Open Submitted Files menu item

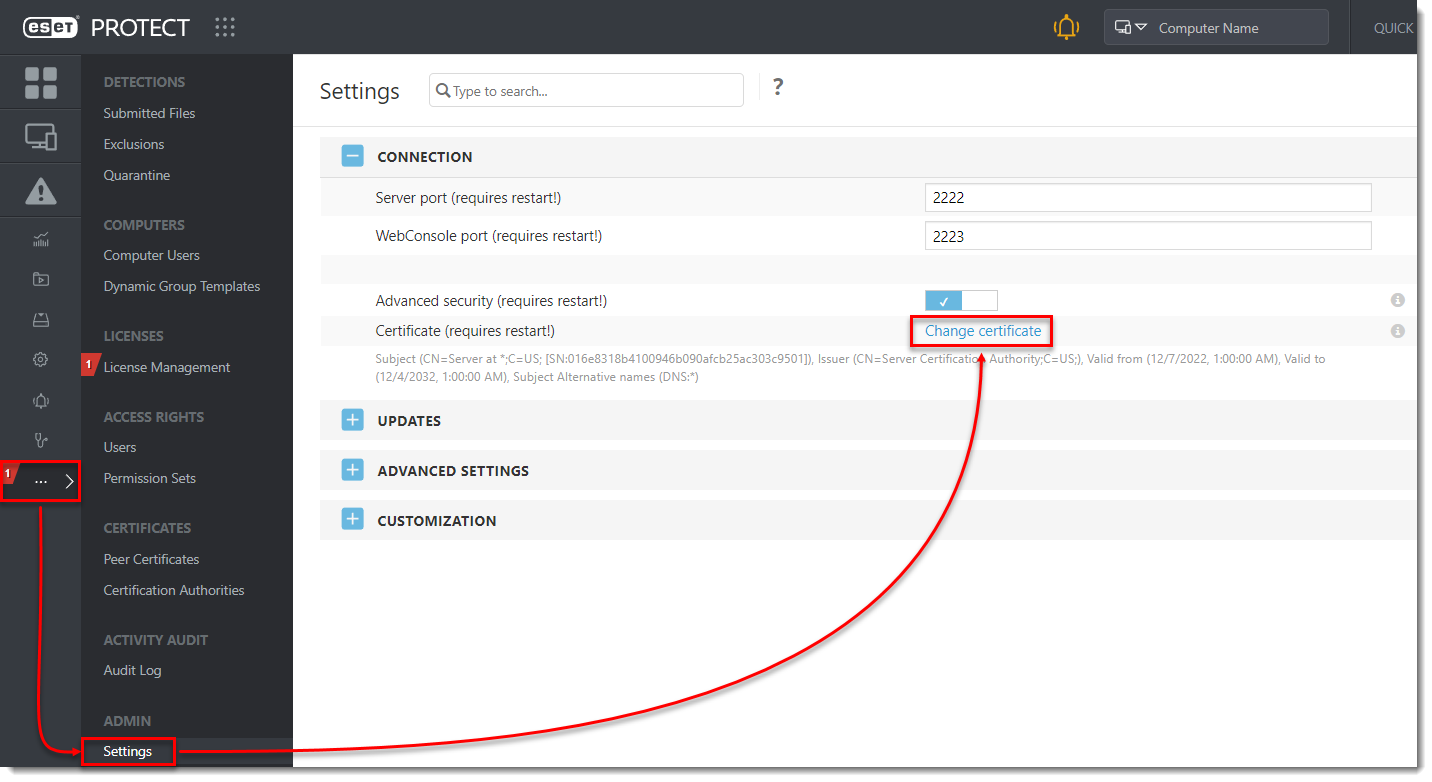coord(150,113)
